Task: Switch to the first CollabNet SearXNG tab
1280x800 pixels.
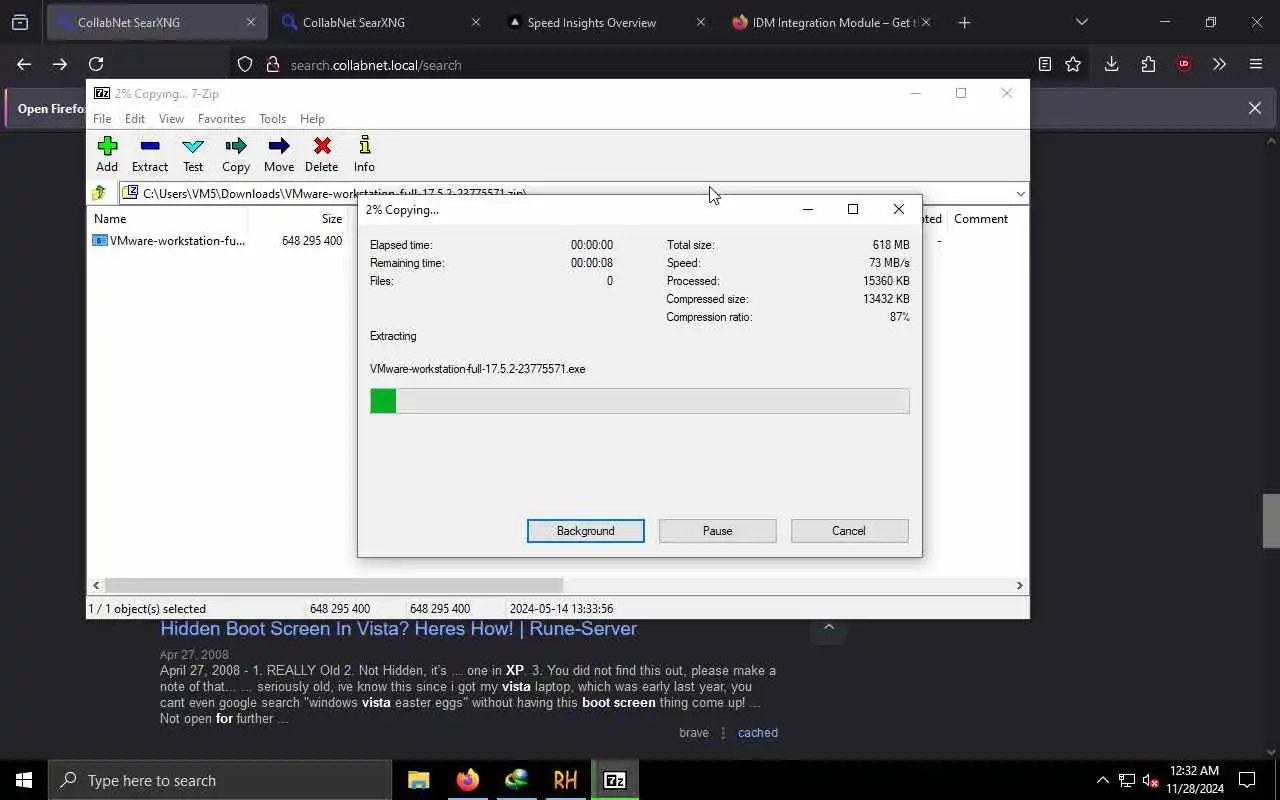Action: [x=157, y=22]
